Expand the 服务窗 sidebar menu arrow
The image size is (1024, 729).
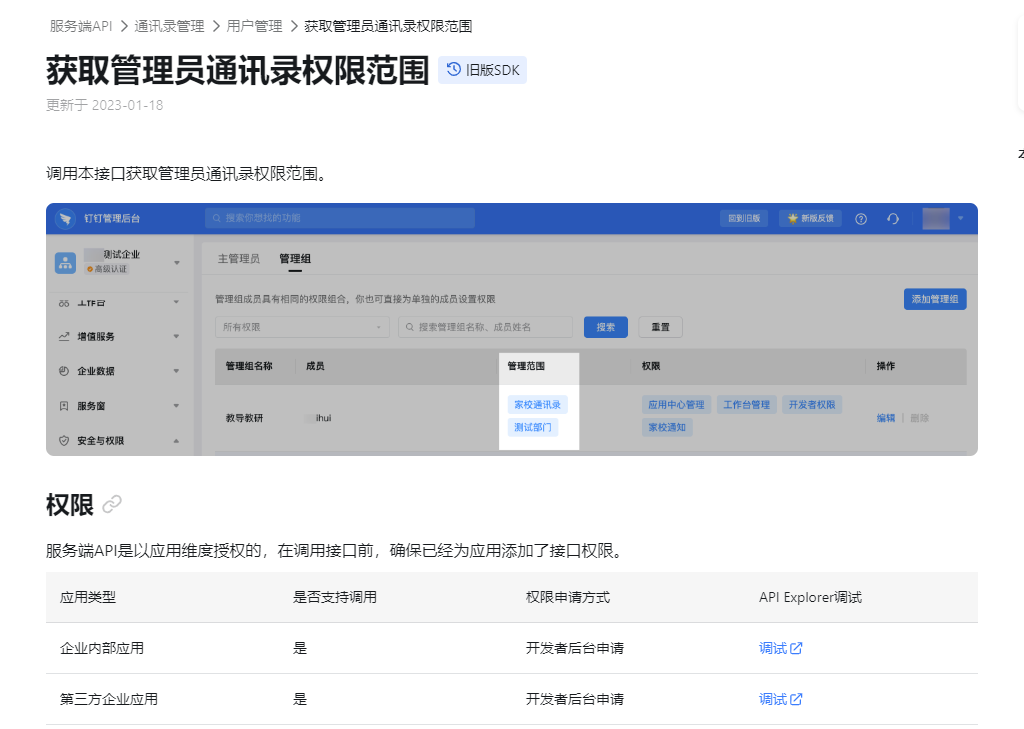point(176,406)
